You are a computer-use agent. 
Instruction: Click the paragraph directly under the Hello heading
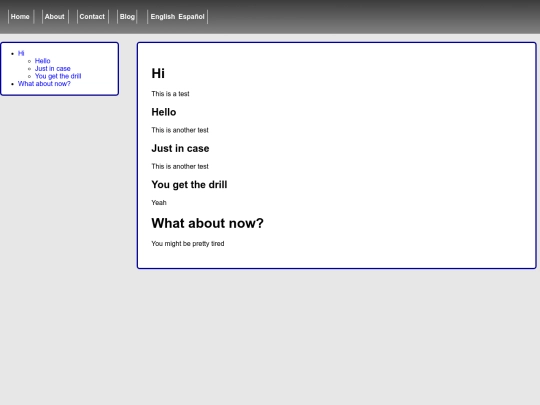point(180,130)
